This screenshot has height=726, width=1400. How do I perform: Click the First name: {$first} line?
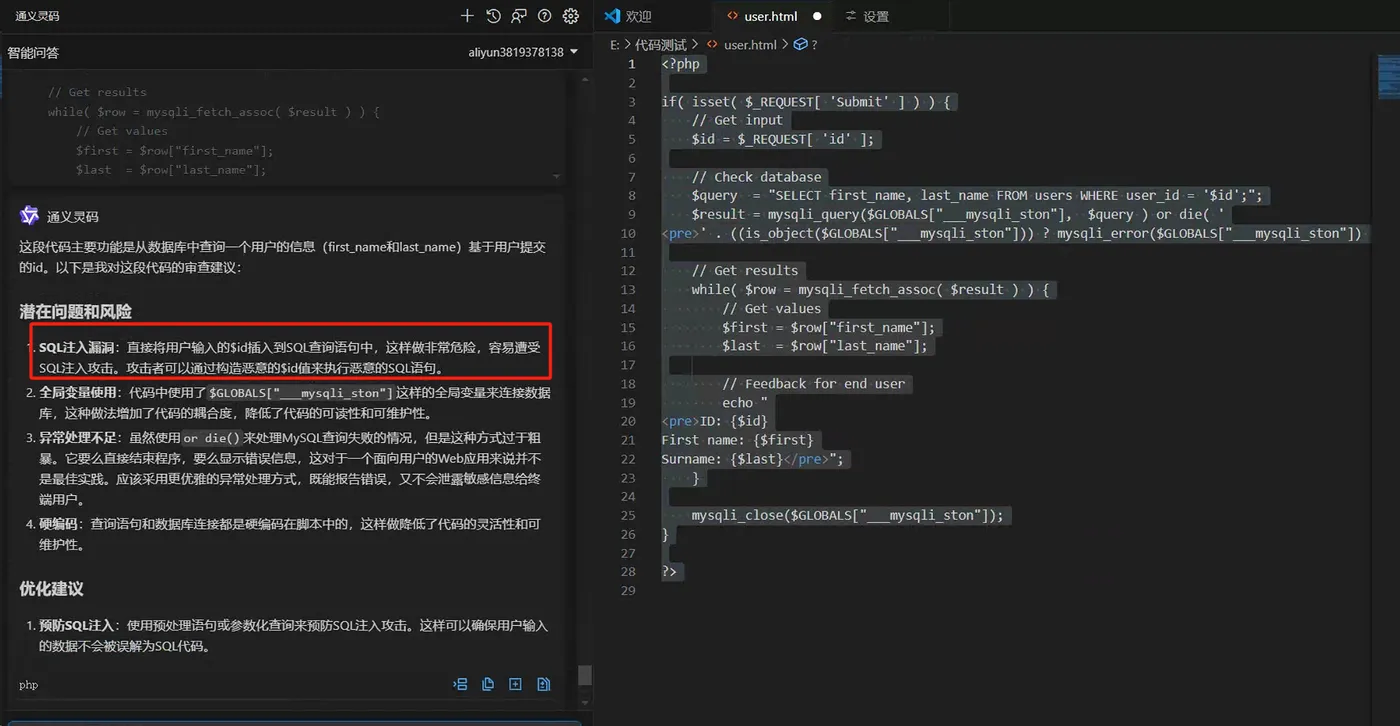739,440
